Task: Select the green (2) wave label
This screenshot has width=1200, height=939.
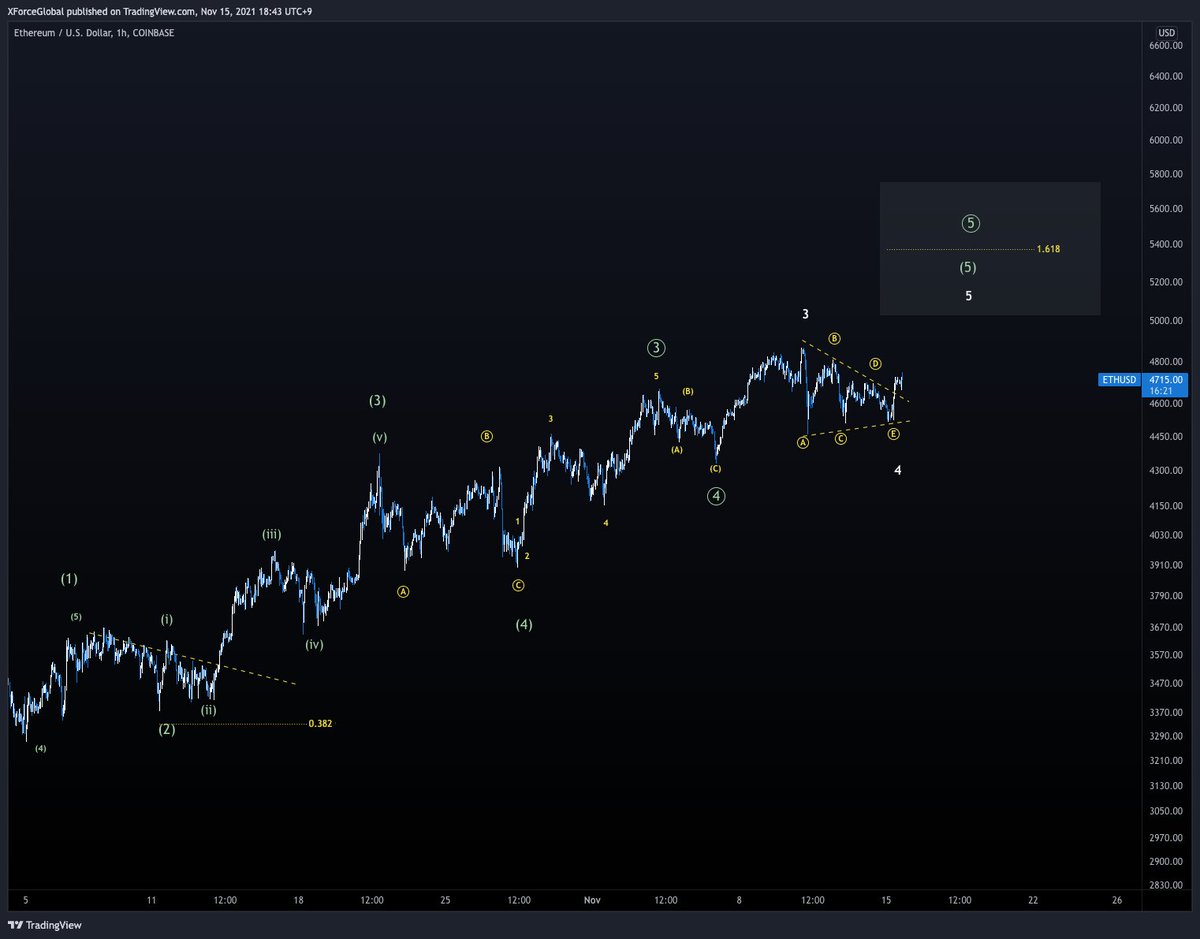Action: [x=167, y=729]
